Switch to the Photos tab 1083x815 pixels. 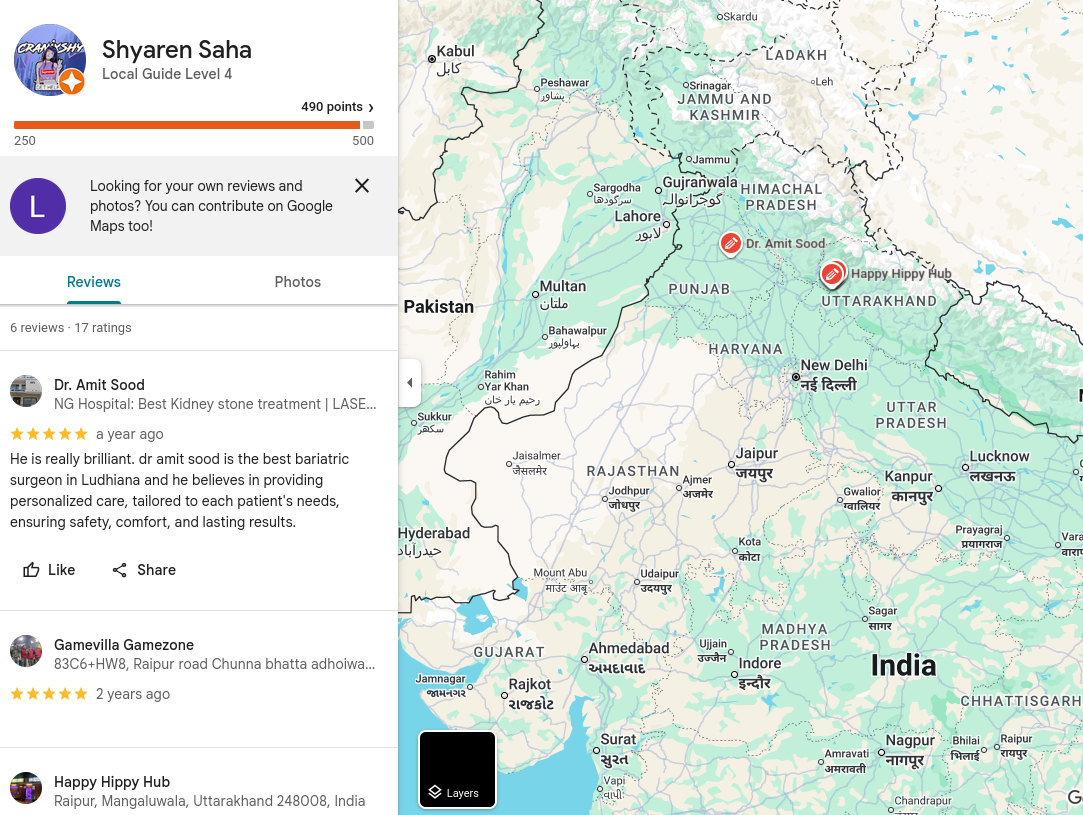tap(298, 282)
